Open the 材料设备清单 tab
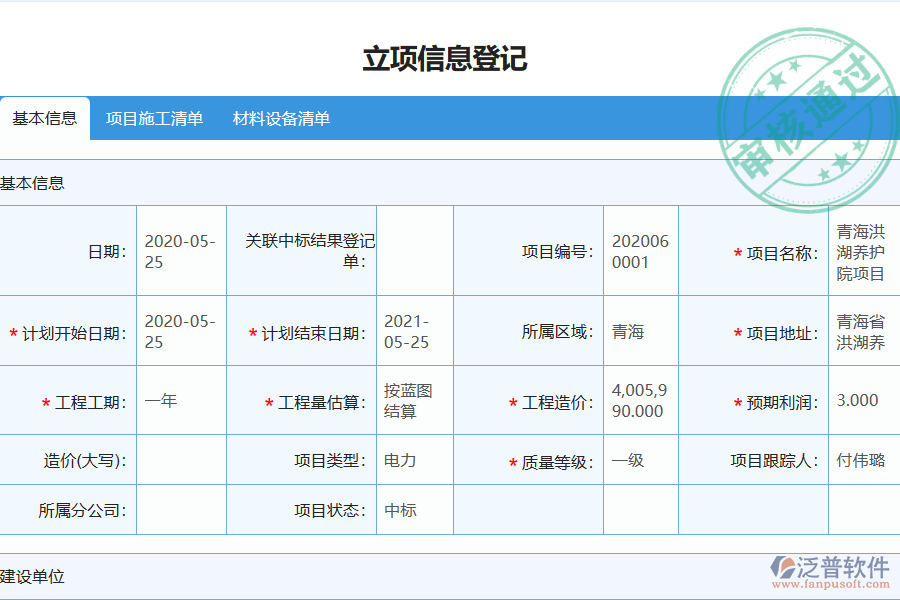Viewport: 900px width, 600px height. (x=284, y=118)
